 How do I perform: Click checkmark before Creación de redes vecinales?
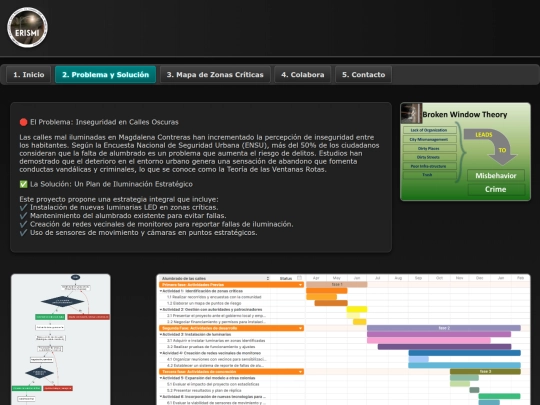pos(23,224)
